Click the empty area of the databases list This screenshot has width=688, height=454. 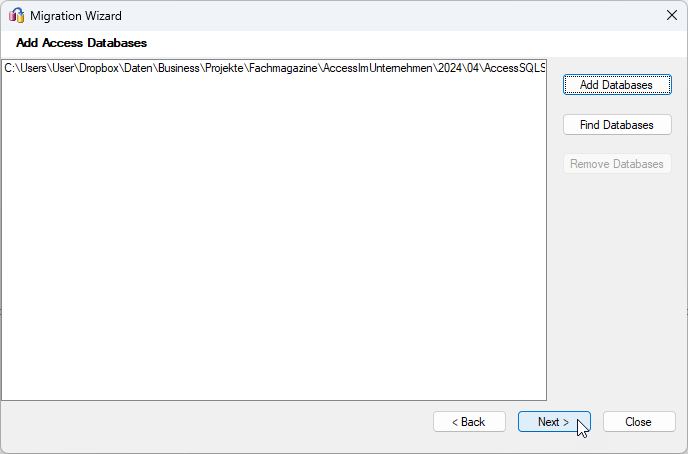coord(274,240)
